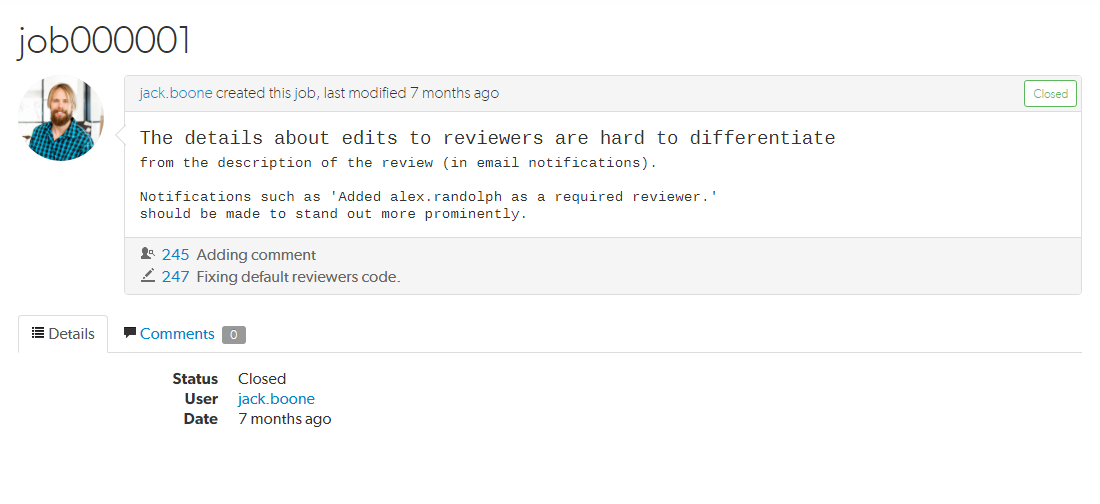Click the review icon beside 245
The image size is (1100, 504).
(148, 254)
